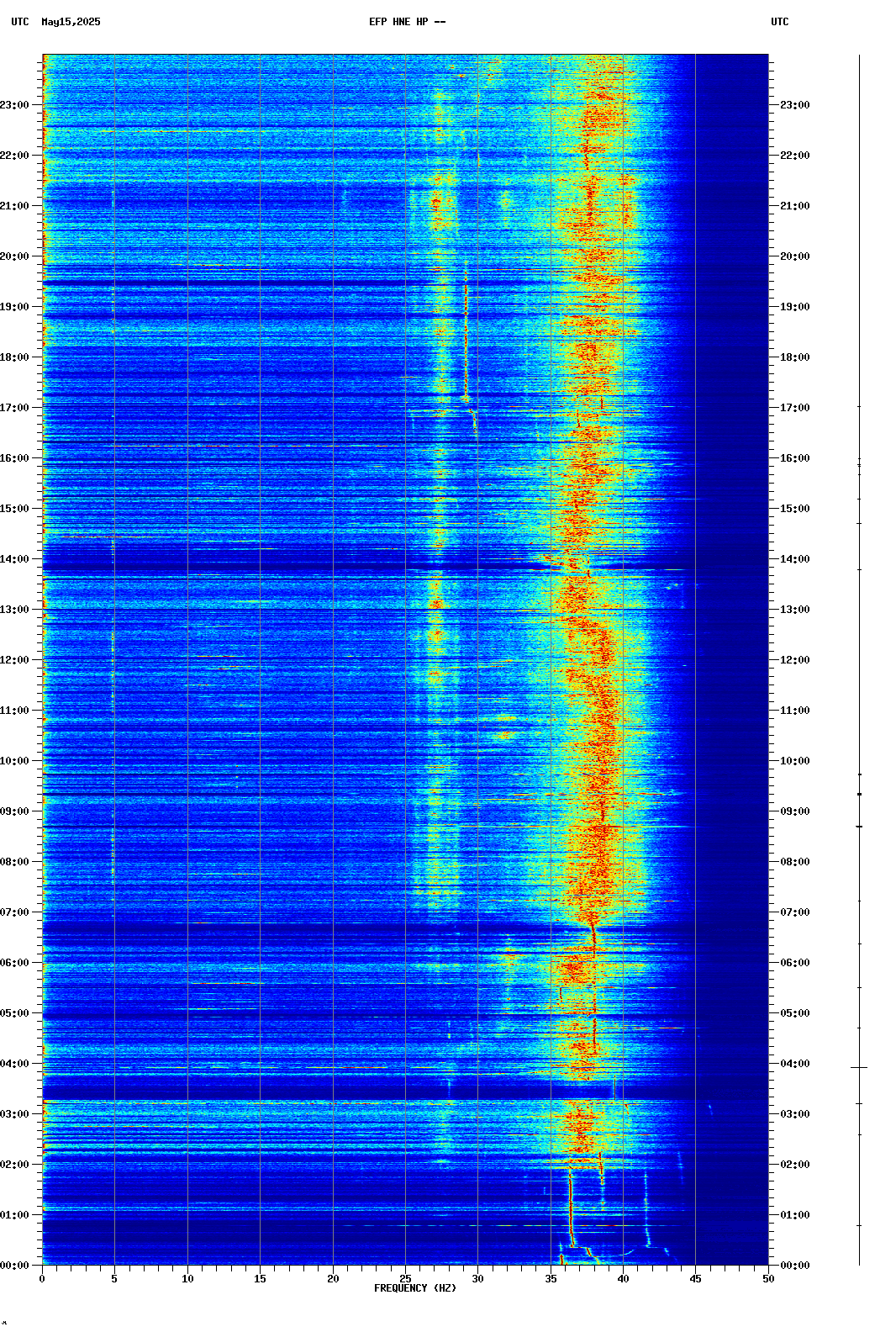Click the 5 Hz frequency tick label
The height and width of the screenshot is (1332, 896).
(114, 1279)
